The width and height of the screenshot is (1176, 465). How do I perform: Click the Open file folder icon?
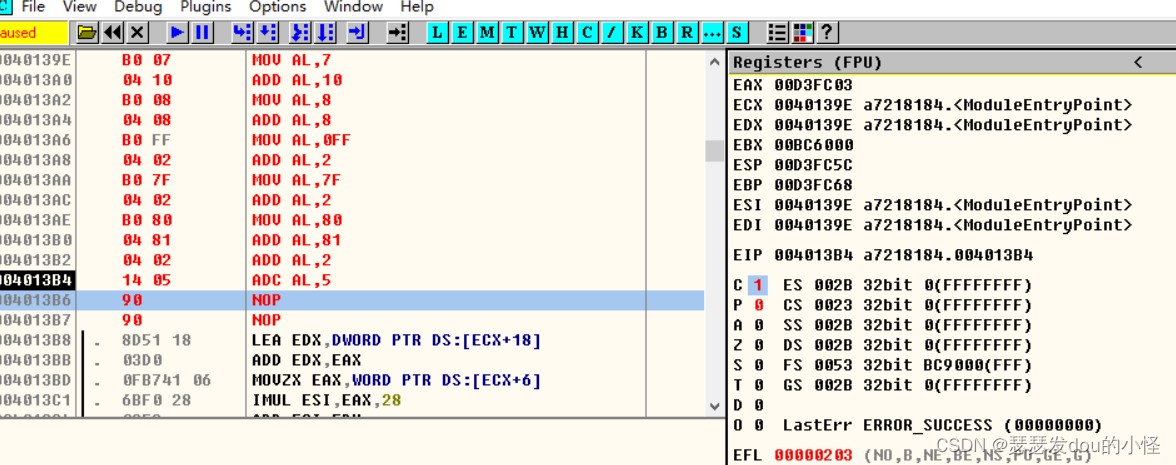88,32
